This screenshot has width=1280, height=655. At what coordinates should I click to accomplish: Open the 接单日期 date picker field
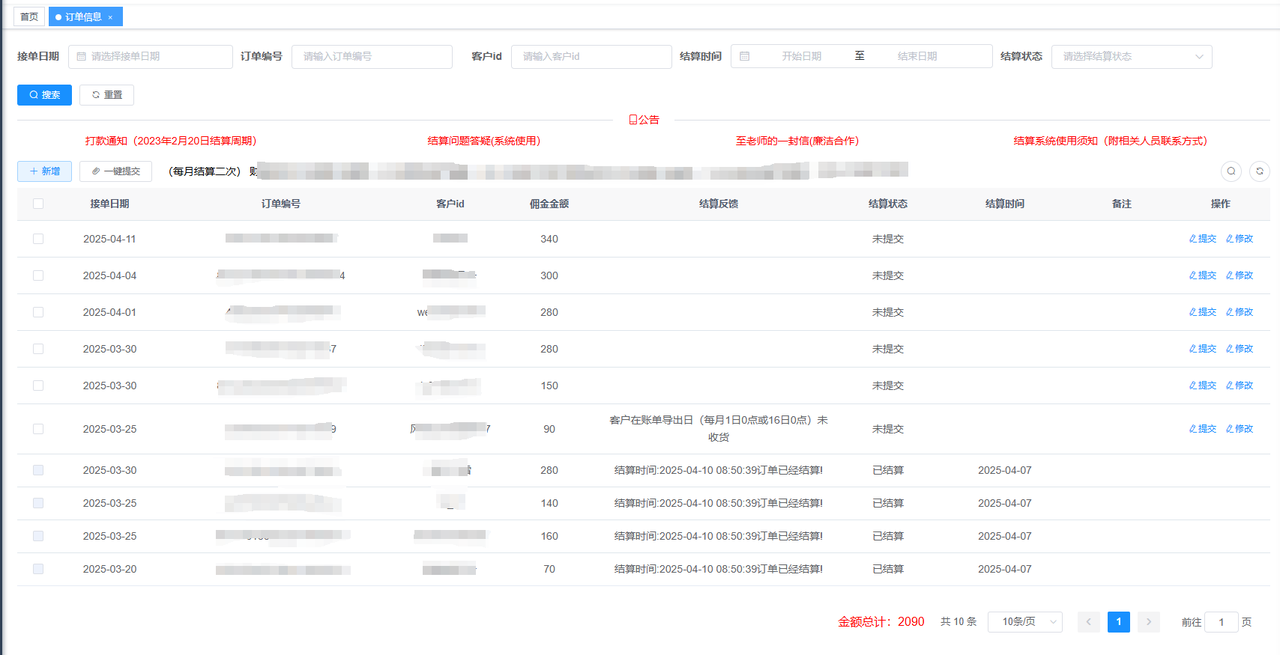click(150, 57)
